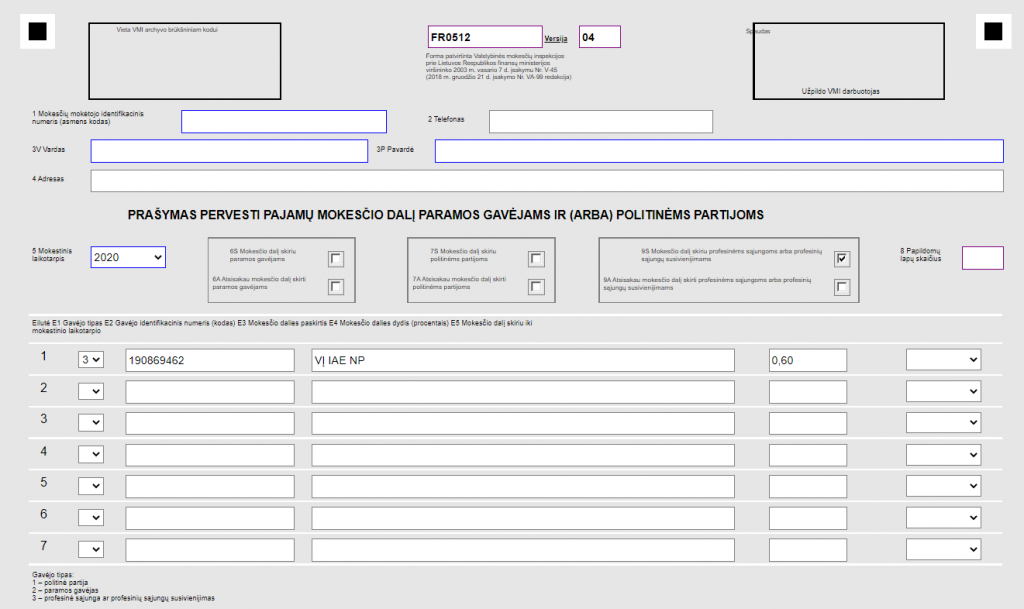Expand row 1 E5 laikotarpis dropdown
This screenshot has width=1024, height=609.
[943, 360]
